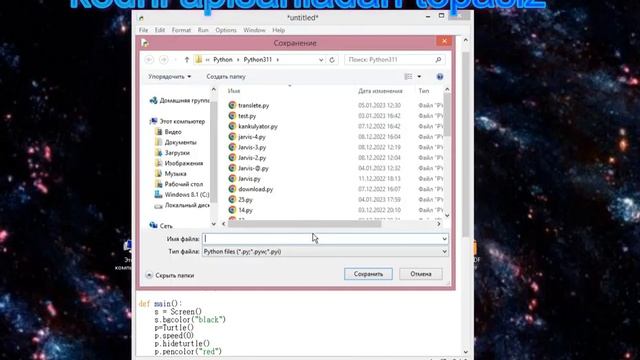Click the Python breadcrumb in address bar
Viewport: 640px width, 360px height.
(x=223, y=60)
